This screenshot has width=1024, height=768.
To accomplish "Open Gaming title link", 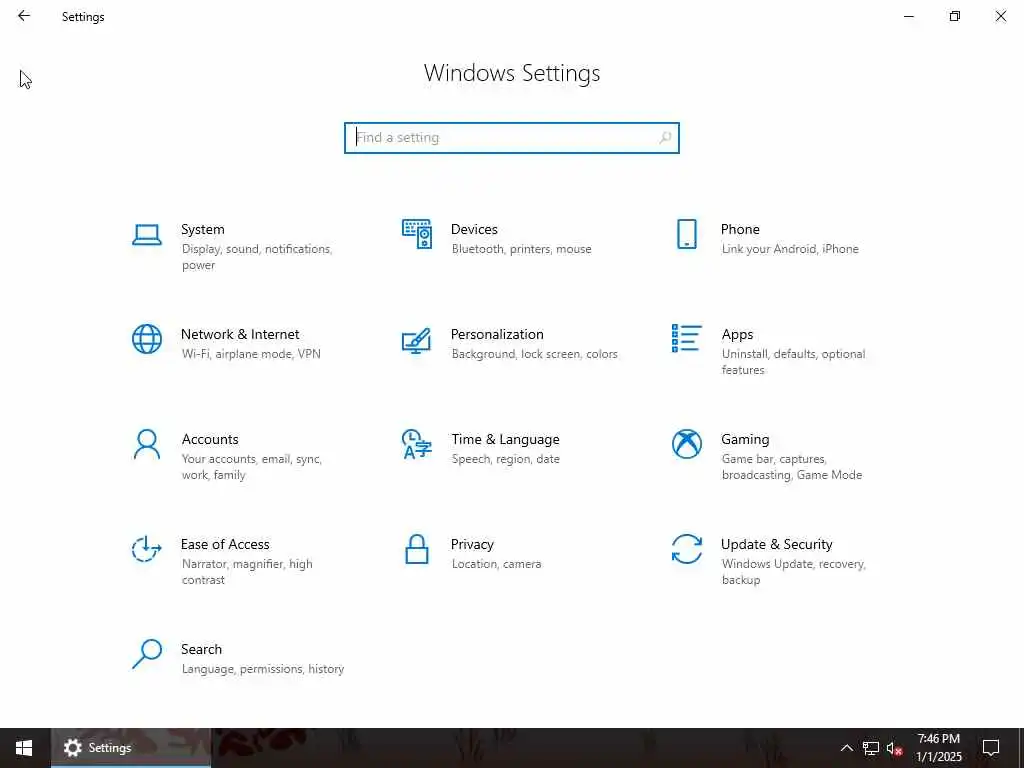I will pos(745,440).
